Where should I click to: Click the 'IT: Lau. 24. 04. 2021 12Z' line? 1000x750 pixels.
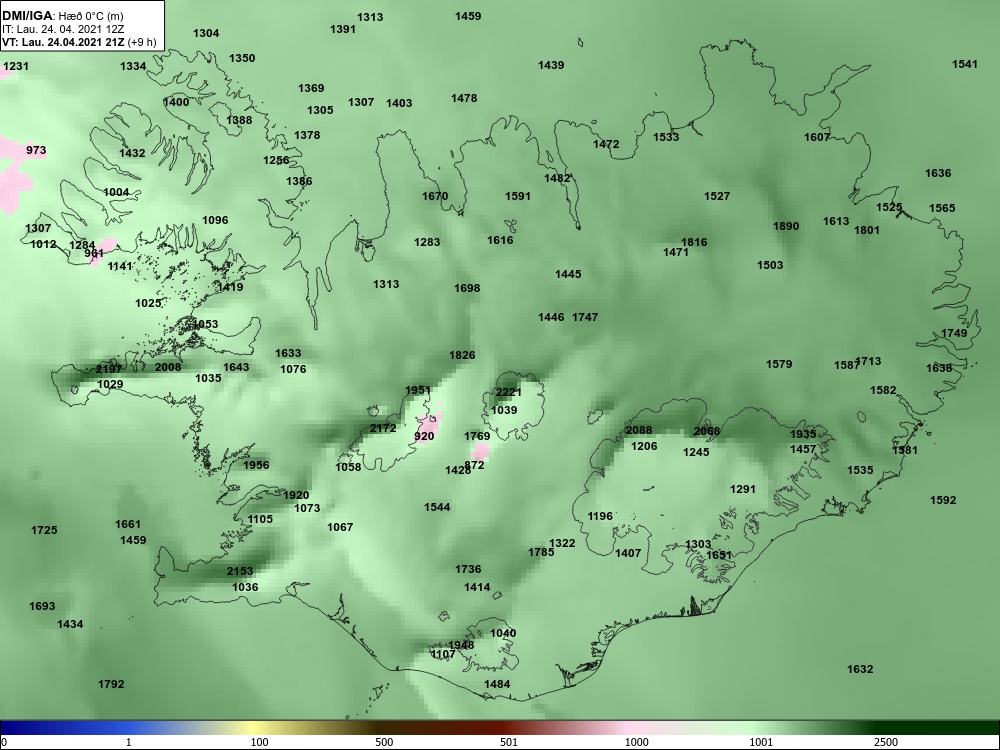[64, 29]
